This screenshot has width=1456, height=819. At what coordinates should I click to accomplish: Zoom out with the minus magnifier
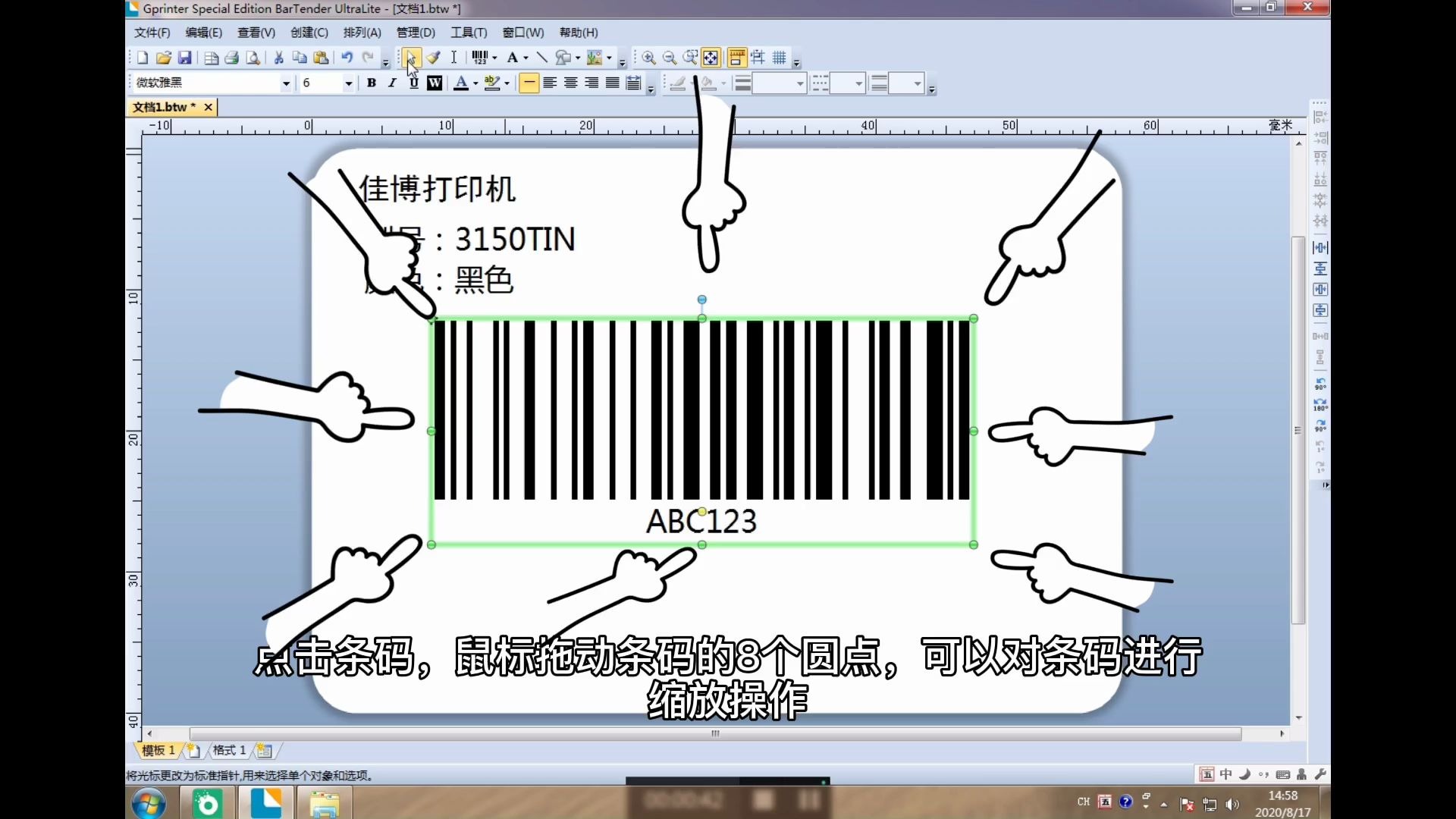(670, 58)
